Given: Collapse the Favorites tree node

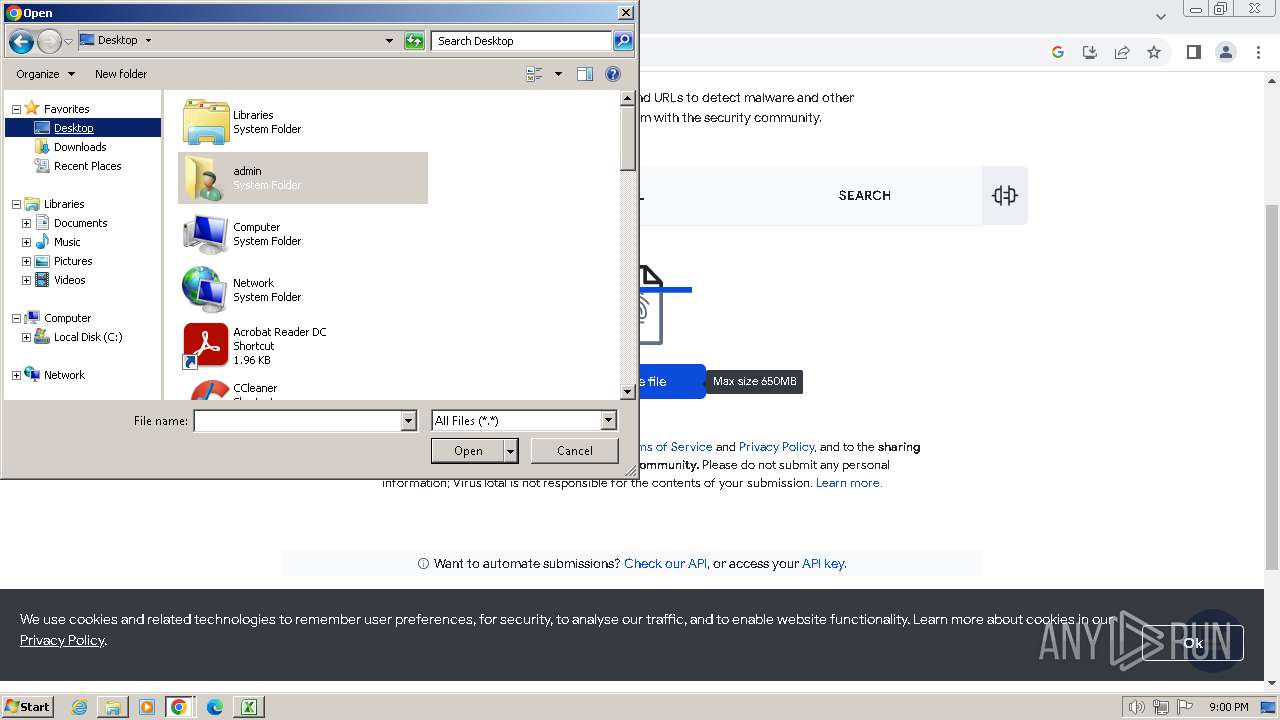Looking at the screenshot, I should point(16,109).
